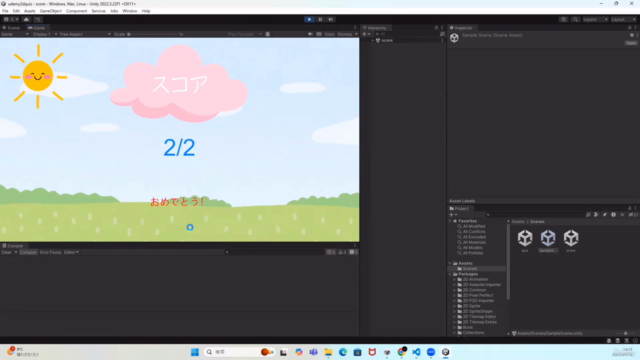Viewport: 640px width, 360px height.
Task: Toggle the Game view shortcuts icon
Action: coord(319,34)
